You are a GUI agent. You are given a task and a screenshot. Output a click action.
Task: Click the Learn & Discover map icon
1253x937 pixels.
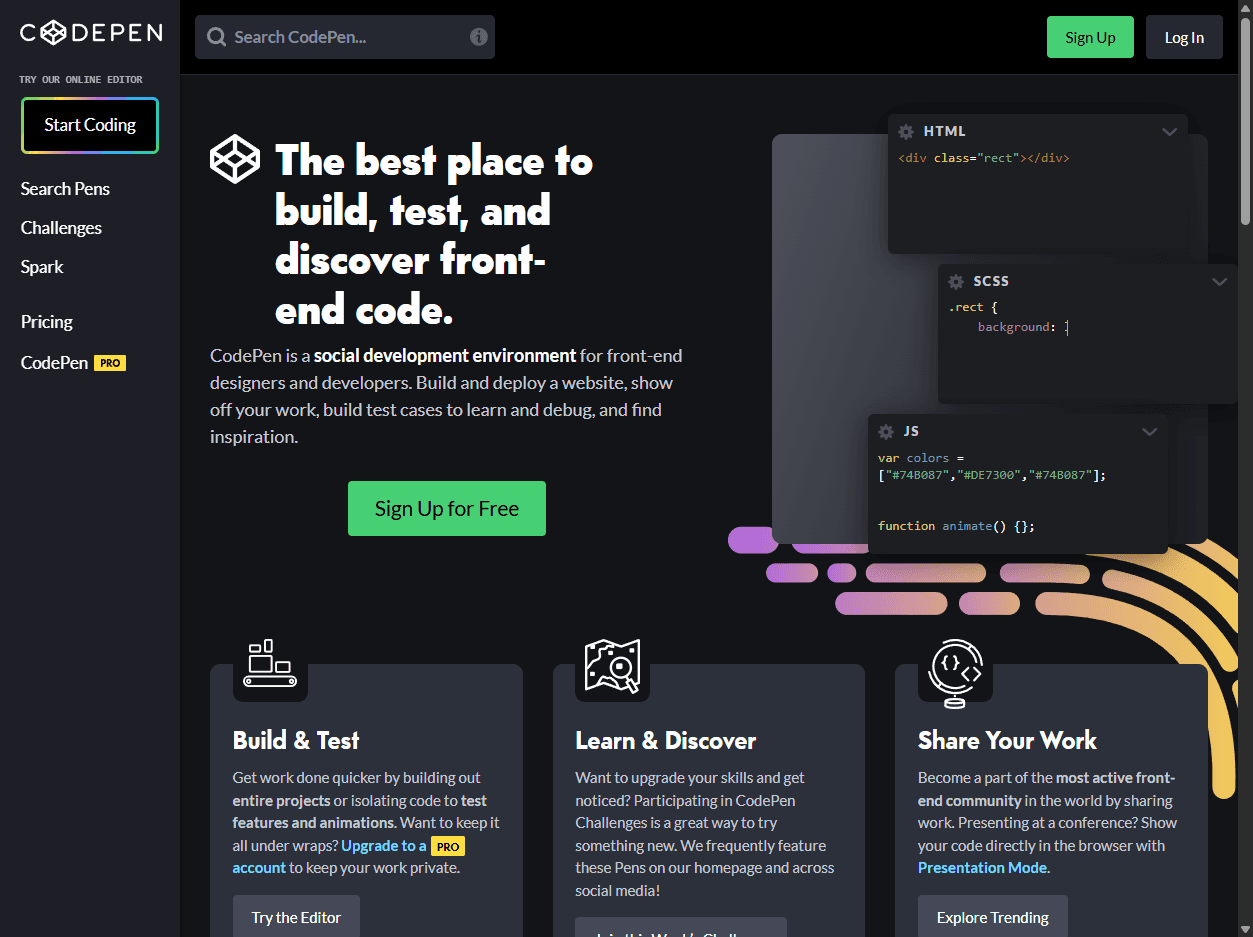click(612, 666)
